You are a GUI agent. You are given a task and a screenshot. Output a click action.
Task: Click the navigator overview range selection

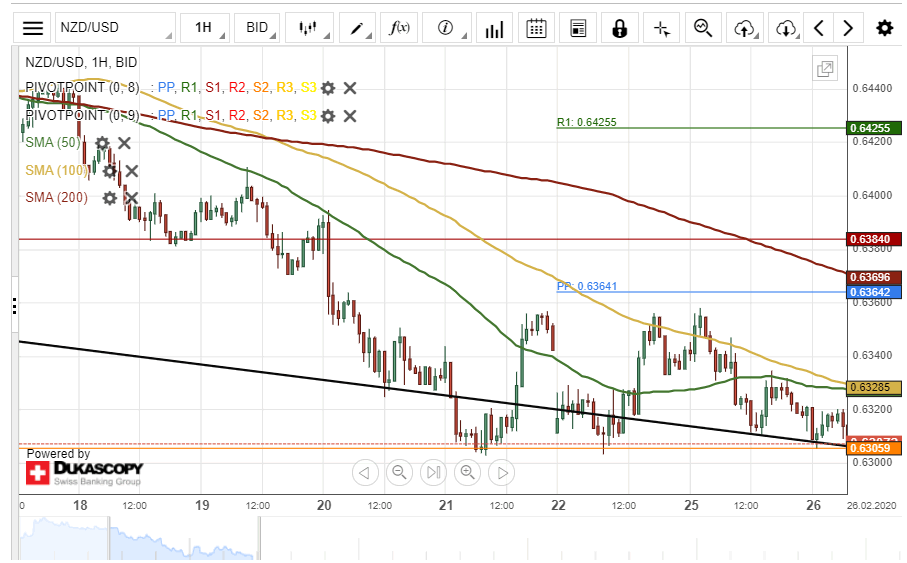[x=184, y=538]
